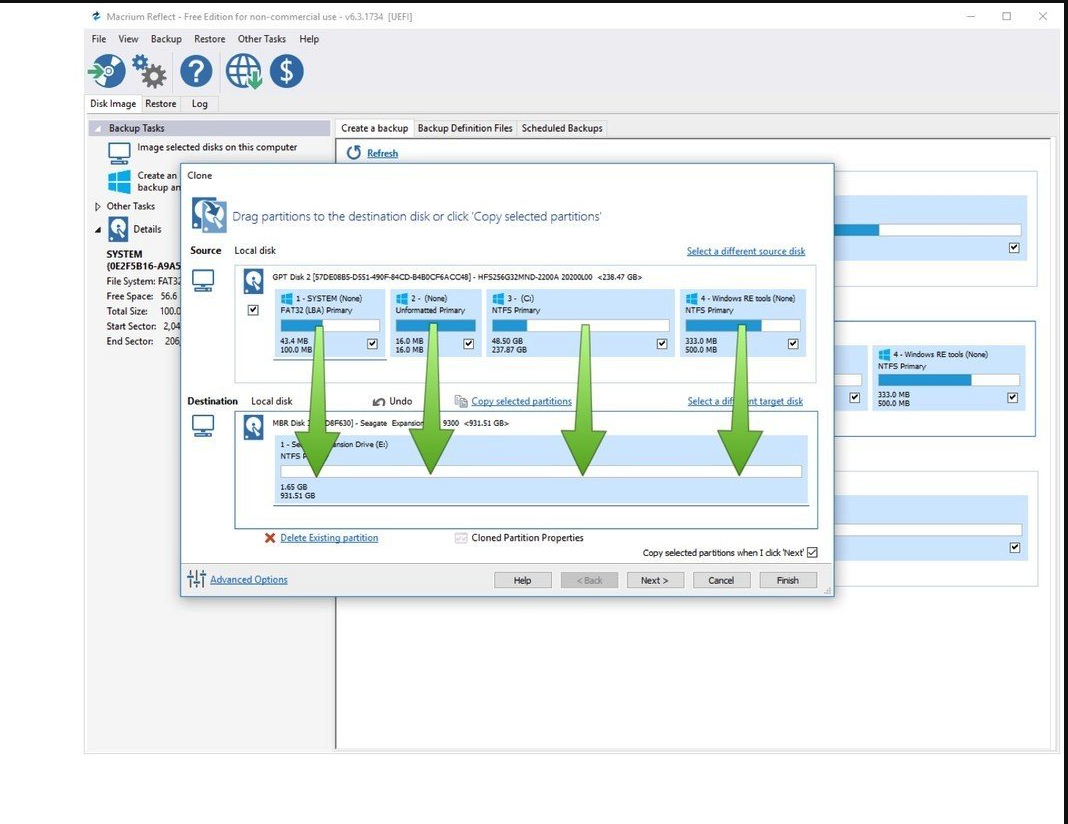Image resolution: width=1068 pixels, height=824 pixels.
Task: Click the Undo arrow icon
Action: click(379, 402)
